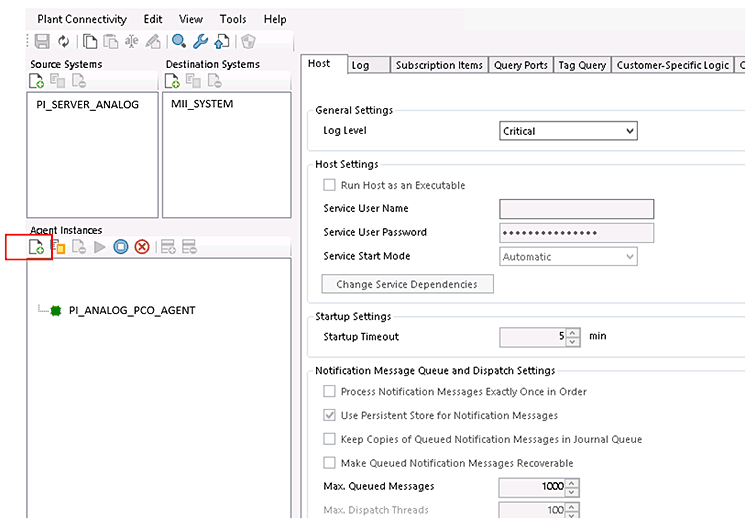
Task: Click the Add Source System icon
Action: pyautogui.click(x=36, y=81)
